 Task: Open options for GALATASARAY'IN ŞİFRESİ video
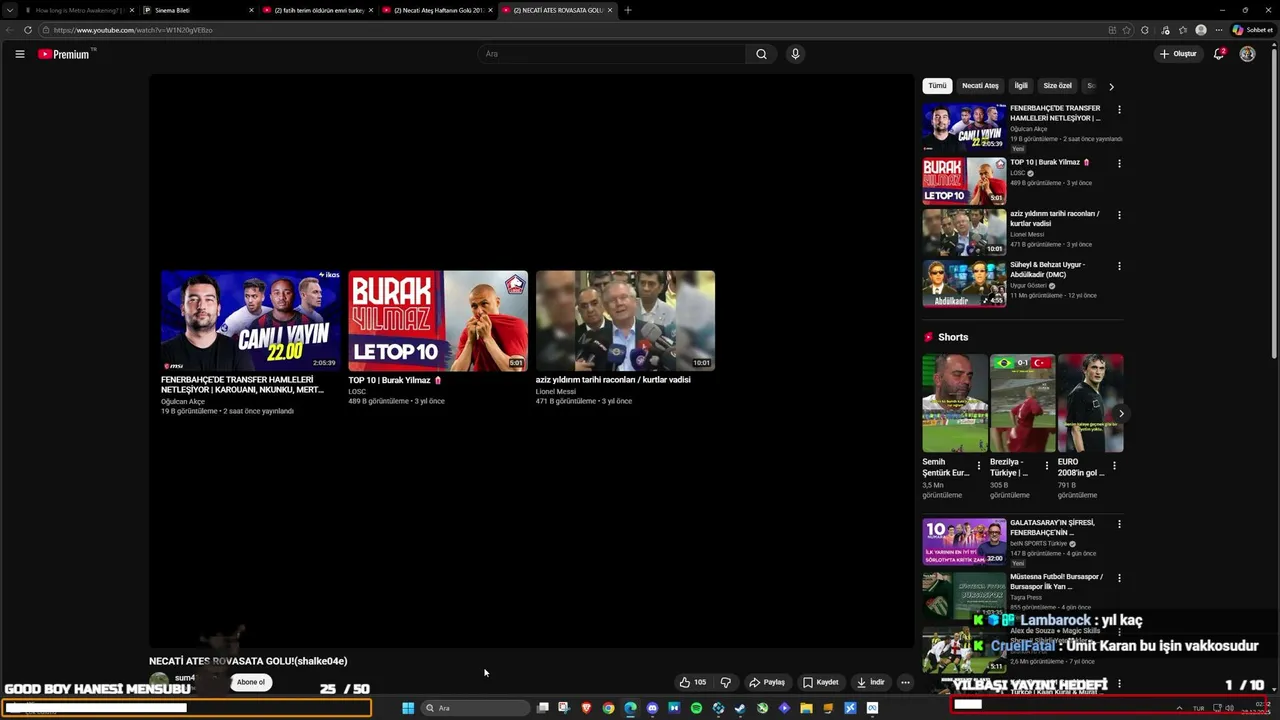[x=1119, y=524]
